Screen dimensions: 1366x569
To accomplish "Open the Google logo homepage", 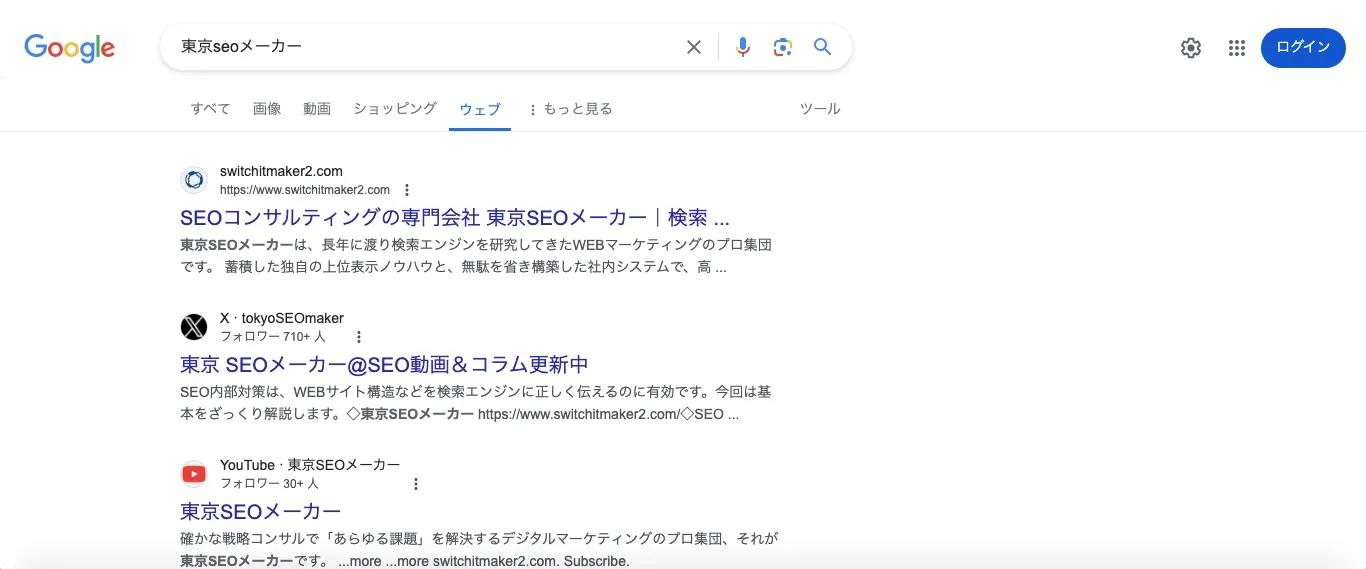I will click(69, 47).
